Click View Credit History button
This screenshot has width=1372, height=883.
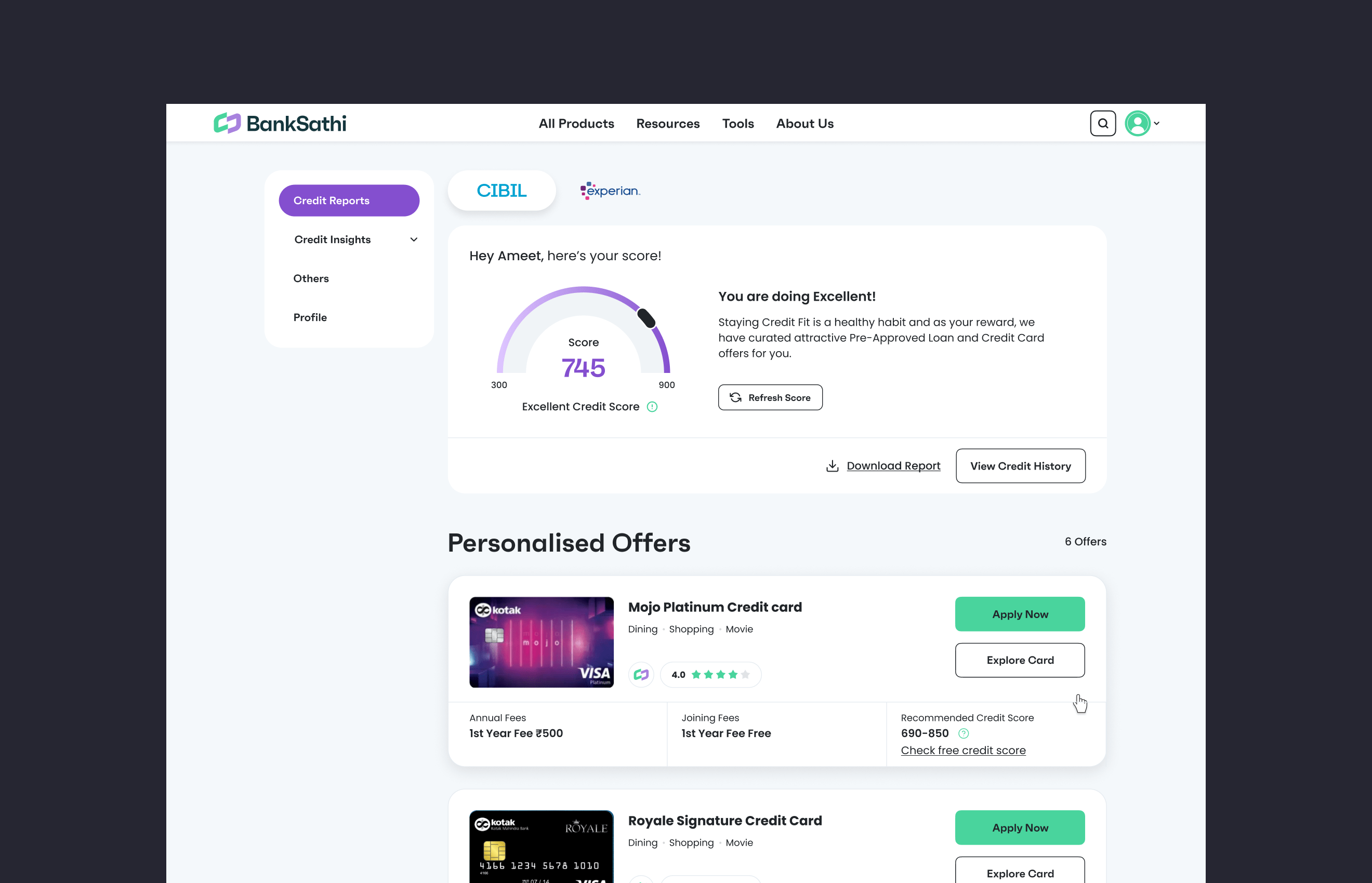(x=1020, y=466)
